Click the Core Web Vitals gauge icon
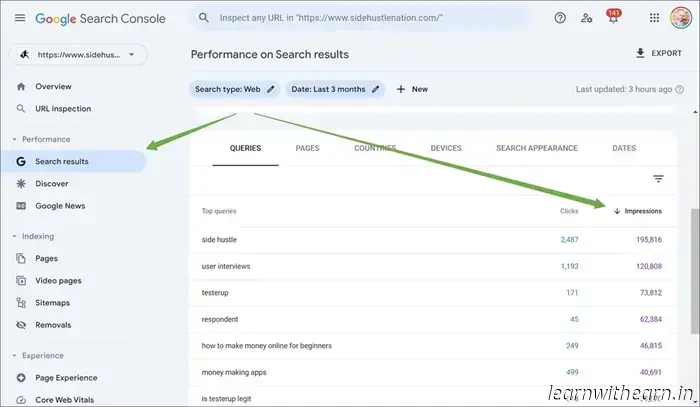This screenshot has height=407, width=700. (x=21, y=400)
